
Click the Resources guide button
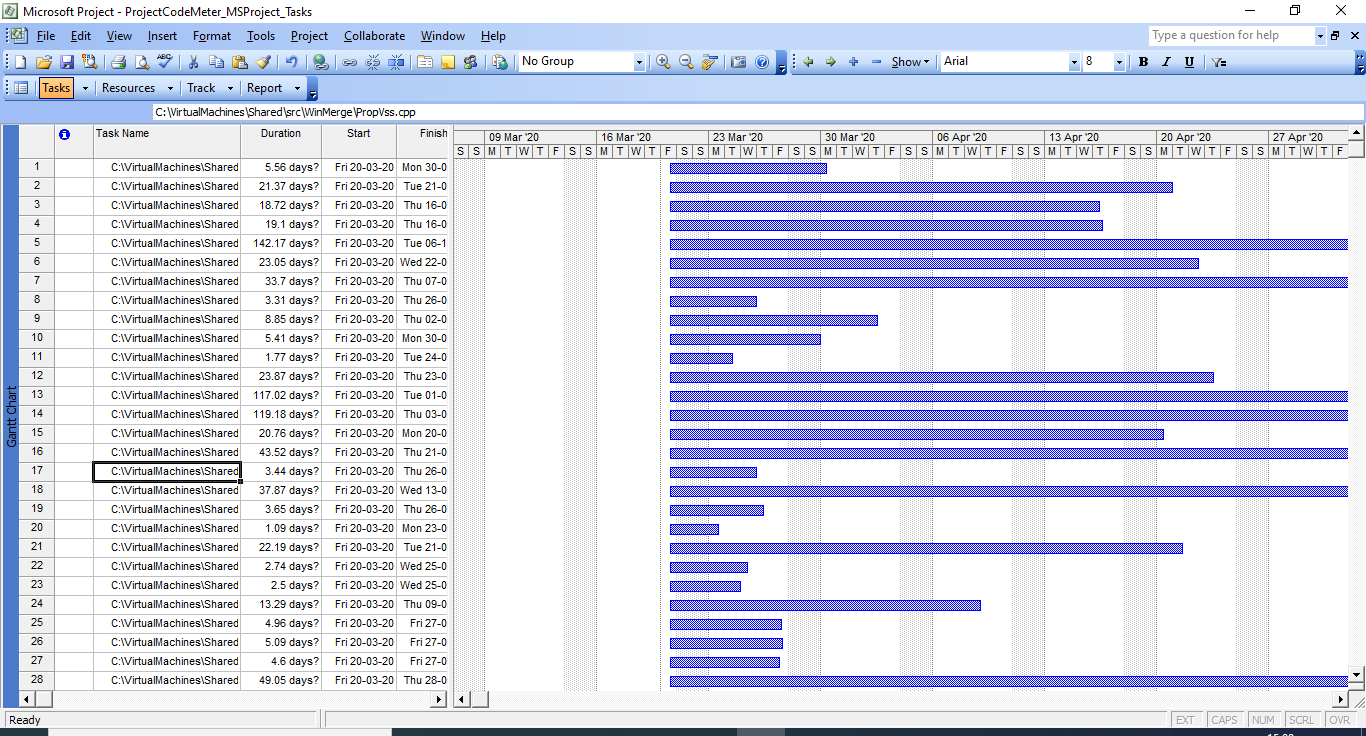(129, 88)
